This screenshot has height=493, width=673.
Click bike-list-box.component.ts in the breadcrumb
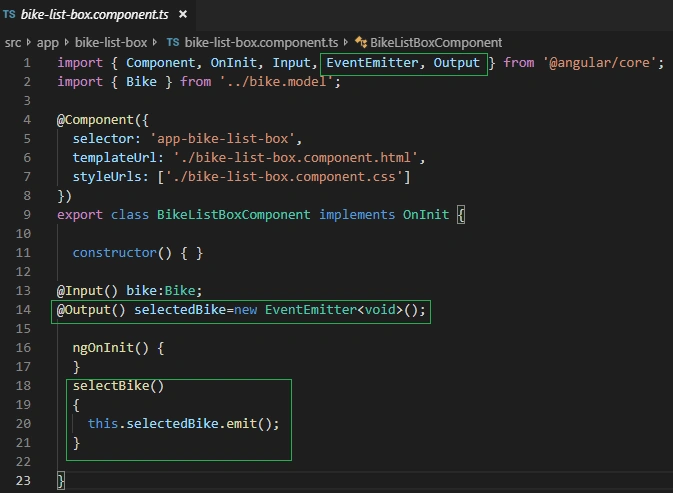pos(261,42)
